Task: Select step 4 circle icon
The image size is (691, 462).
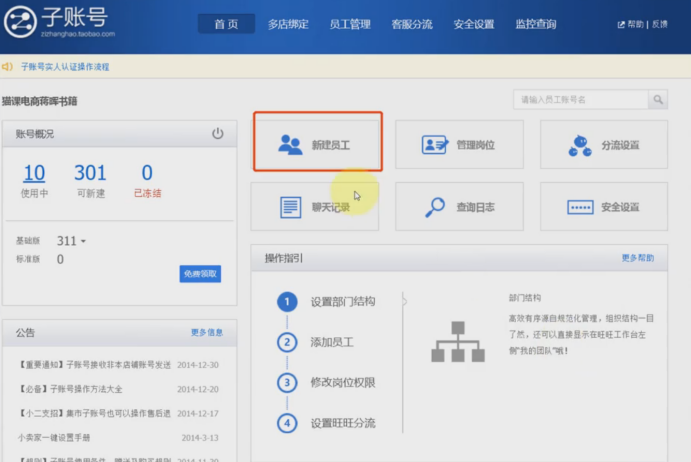Action: tap(287, 423)
